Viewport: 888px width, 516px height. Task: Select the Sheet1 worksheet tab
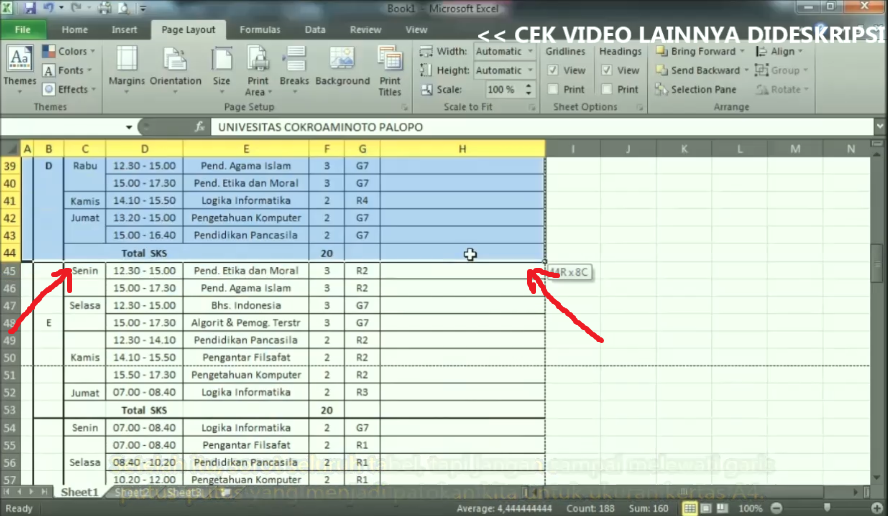pyautogui.click(x=79, y=492)
